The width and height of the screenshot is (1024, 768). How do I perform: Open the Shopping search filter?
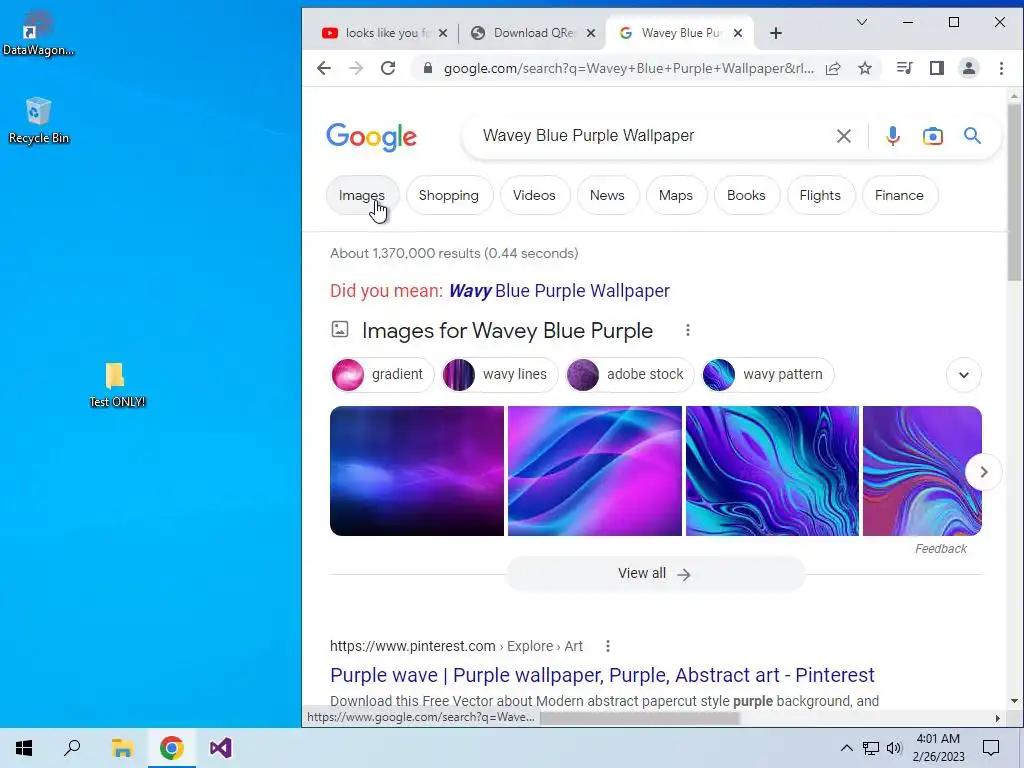[x=449, y=195]
